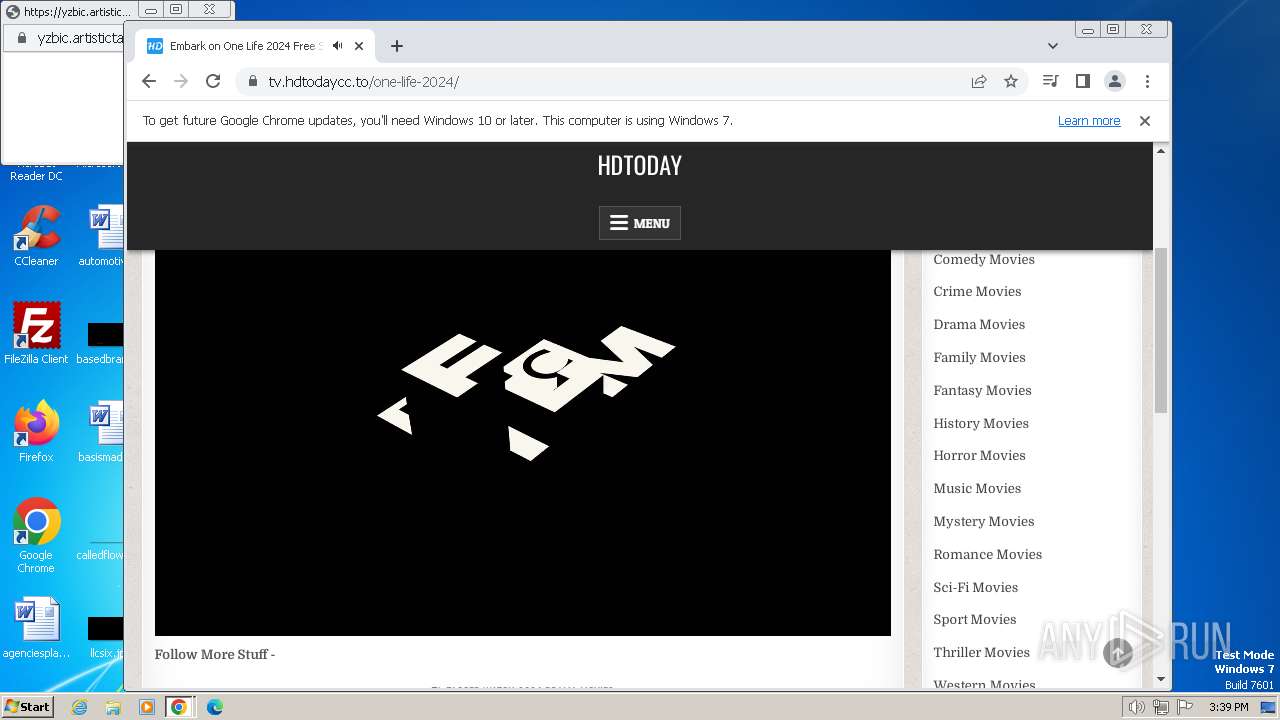
Task: Open Mystery Movies category
Action: pos(984,522)
